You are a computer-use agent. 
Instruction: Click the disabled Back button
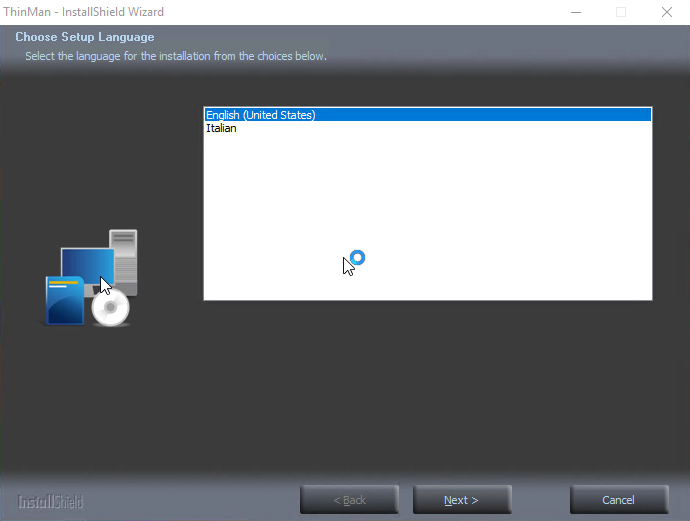pyautogui.click(x=349, y=500)
